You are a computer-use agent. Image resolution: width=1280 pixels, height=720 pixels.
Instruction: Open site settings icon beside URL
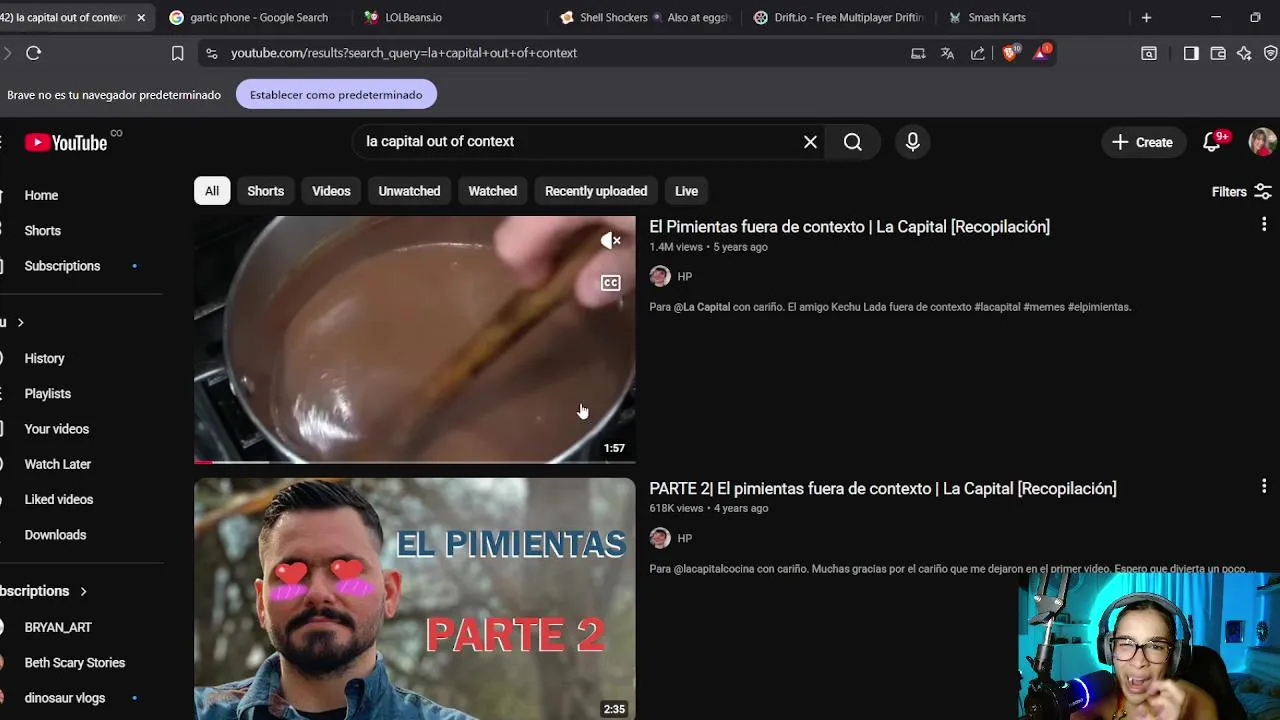pyautogui.click(x=211, y=53)
